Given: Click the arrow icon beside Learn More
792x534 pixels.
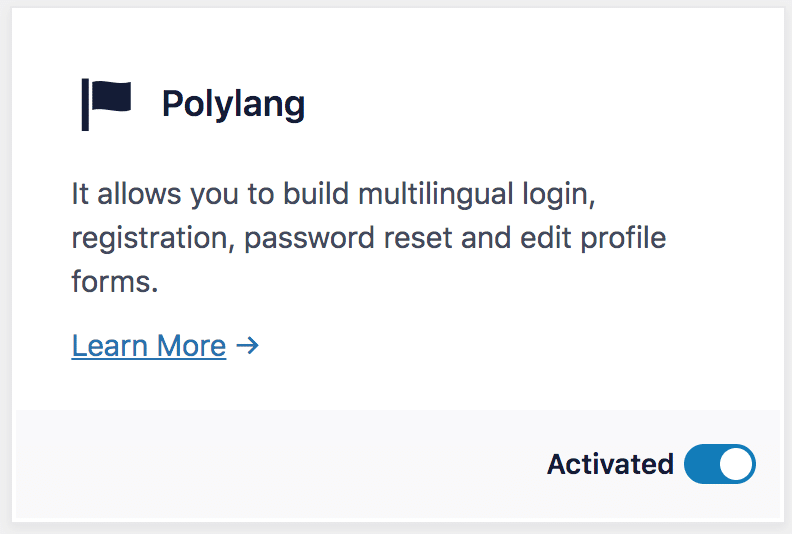Looking at the screenshot, I should click(248, 346).
